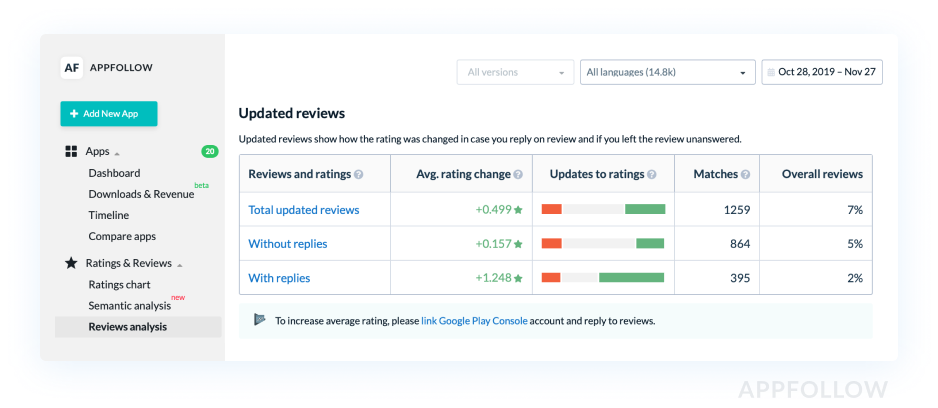Go to Semantic analysis in sidebar

[x=129, y=306]
